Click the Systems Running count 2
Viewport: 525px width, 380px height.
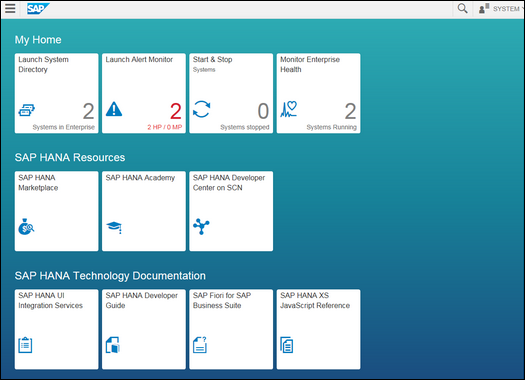[350, 111]
